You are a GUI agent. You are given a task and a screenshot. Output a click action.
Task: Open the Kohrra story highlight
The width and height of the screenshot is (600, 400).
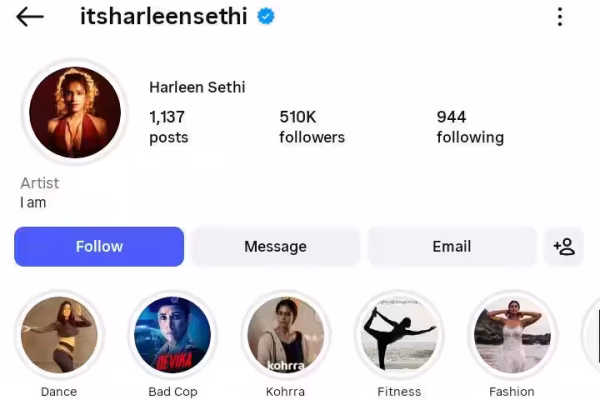pyautogui.click(x=286, y=335)
